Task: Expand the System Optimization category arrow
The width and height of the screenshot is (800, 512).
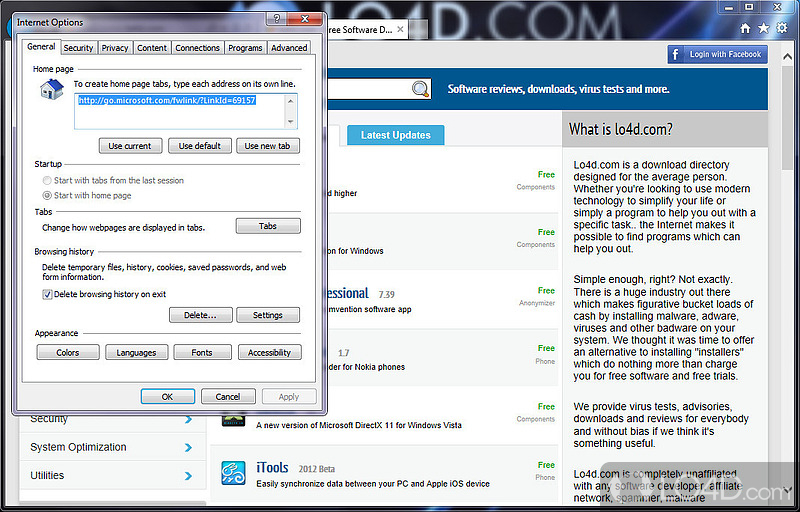Action: click(x=188, y=447)
